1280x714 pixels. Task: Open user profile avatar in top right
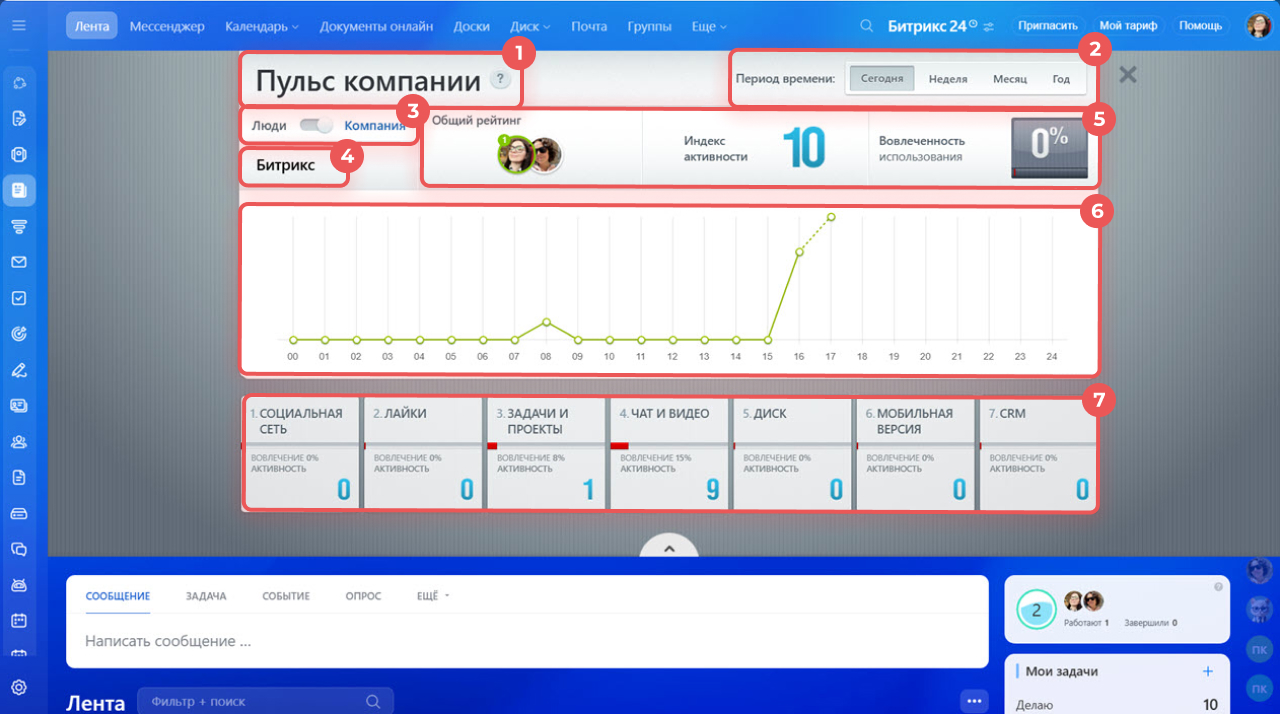pyautogui.click(x=1258, y=26)
